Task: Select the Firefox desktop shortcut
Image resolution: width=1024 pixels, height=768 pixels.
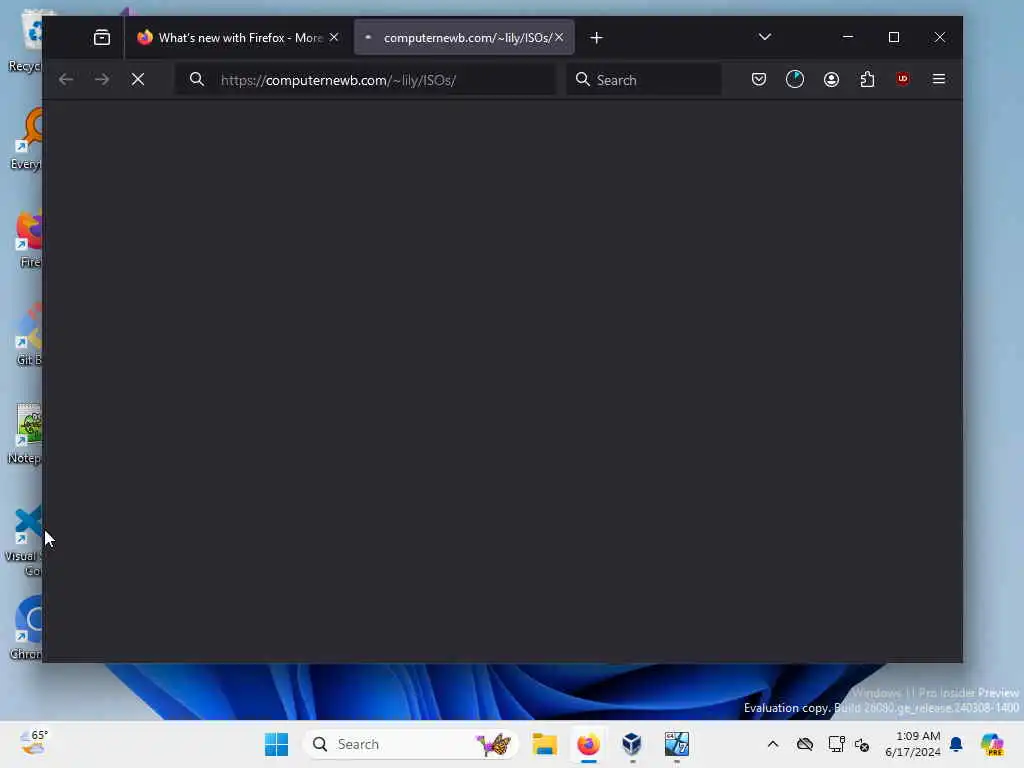Action: [x=29, y=238]
